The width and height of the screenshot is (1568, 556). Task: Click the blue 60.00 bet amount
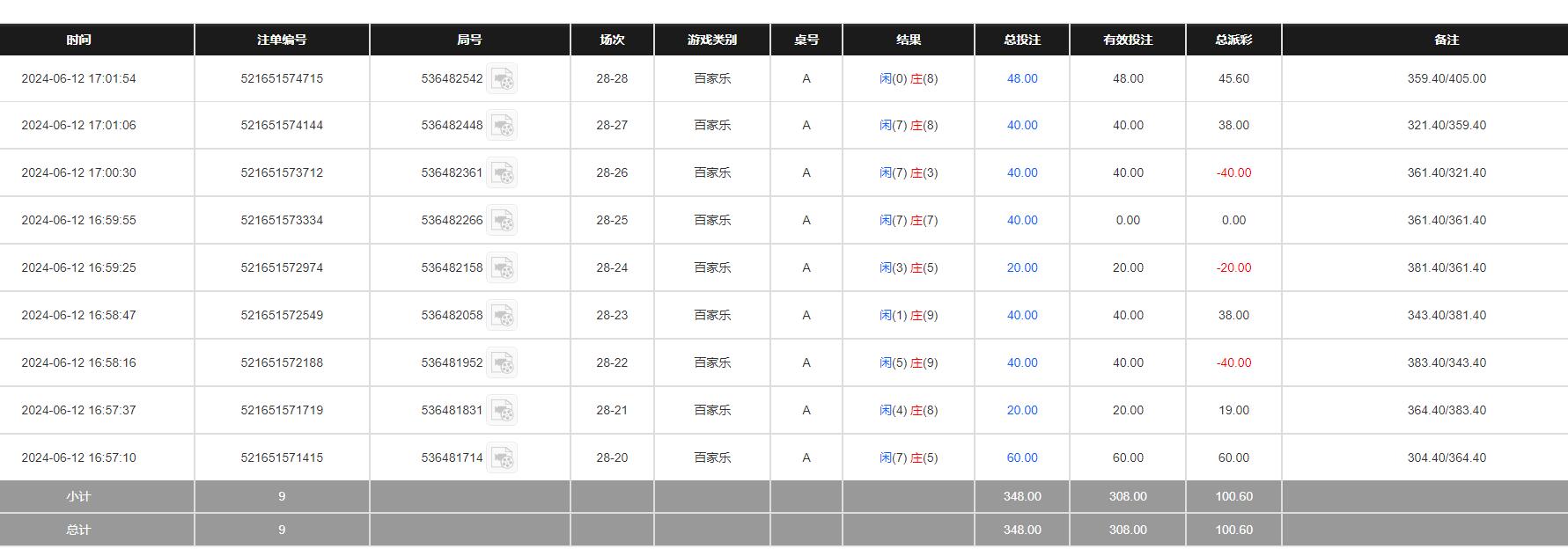[x=1021, y=457]
